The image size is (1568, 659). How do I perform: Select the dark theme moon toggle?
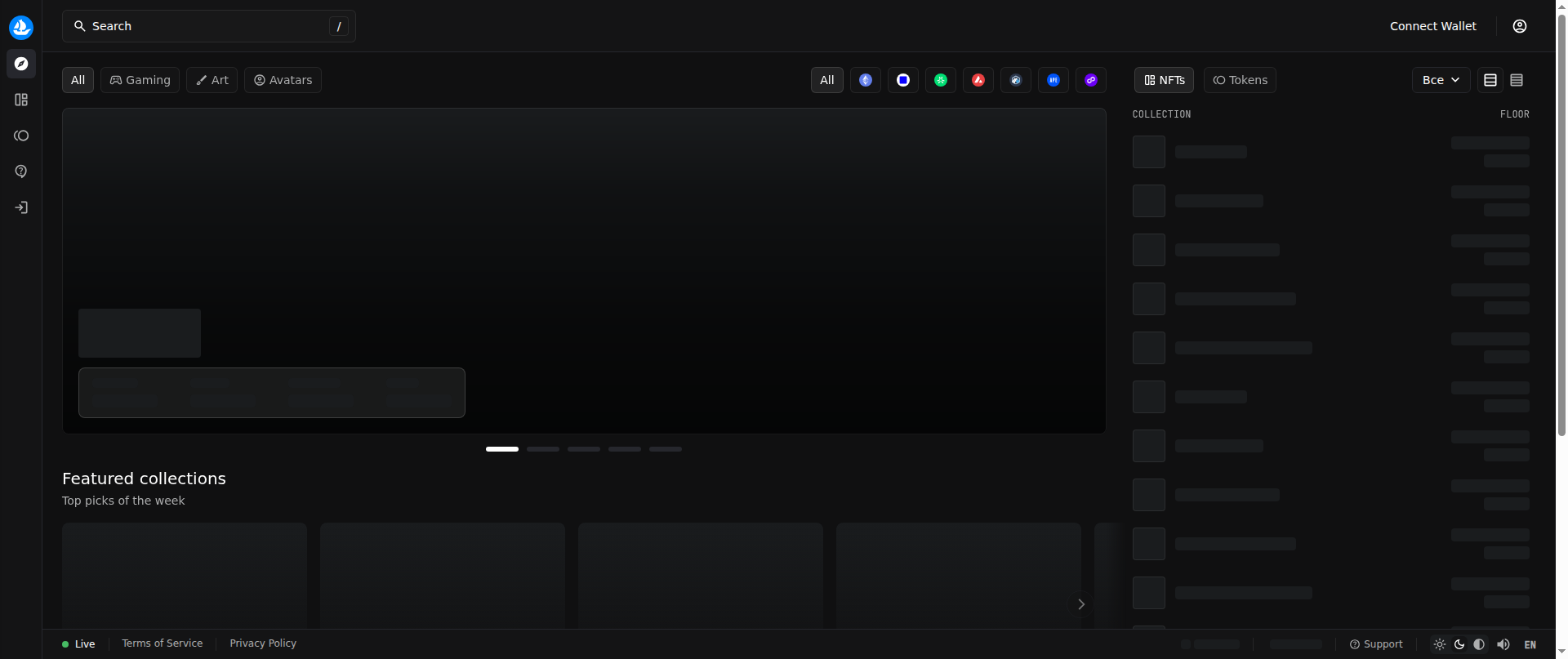point(1459,644)
